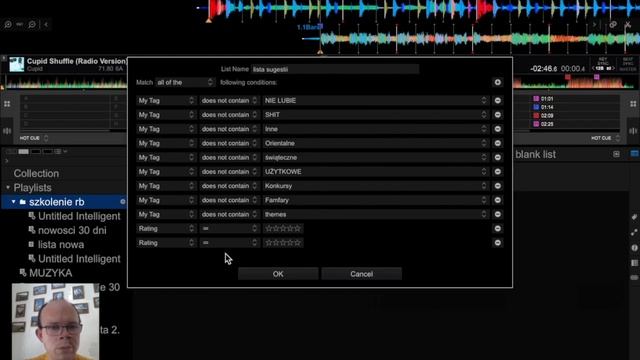Select Collection in the browser tree
This screenshot has width=640, height=360.
[36, 173]
